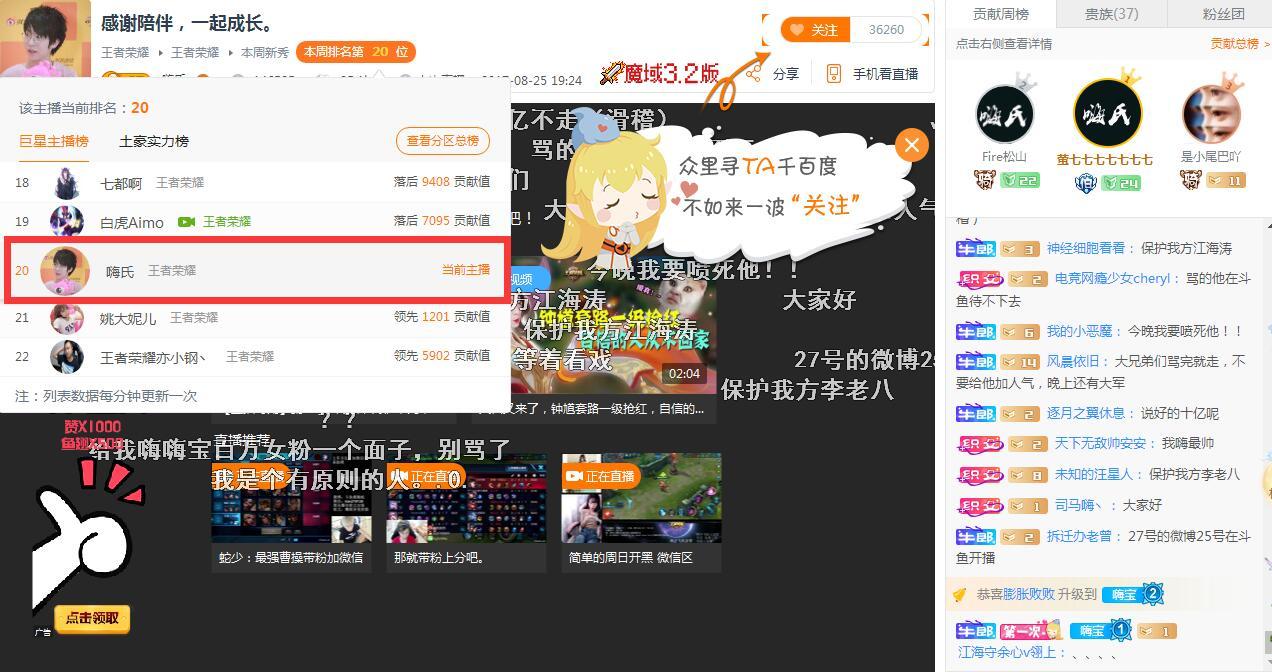
Task: Click 膨胀败败 name in upgrade notice
Action: (1029, 594)
